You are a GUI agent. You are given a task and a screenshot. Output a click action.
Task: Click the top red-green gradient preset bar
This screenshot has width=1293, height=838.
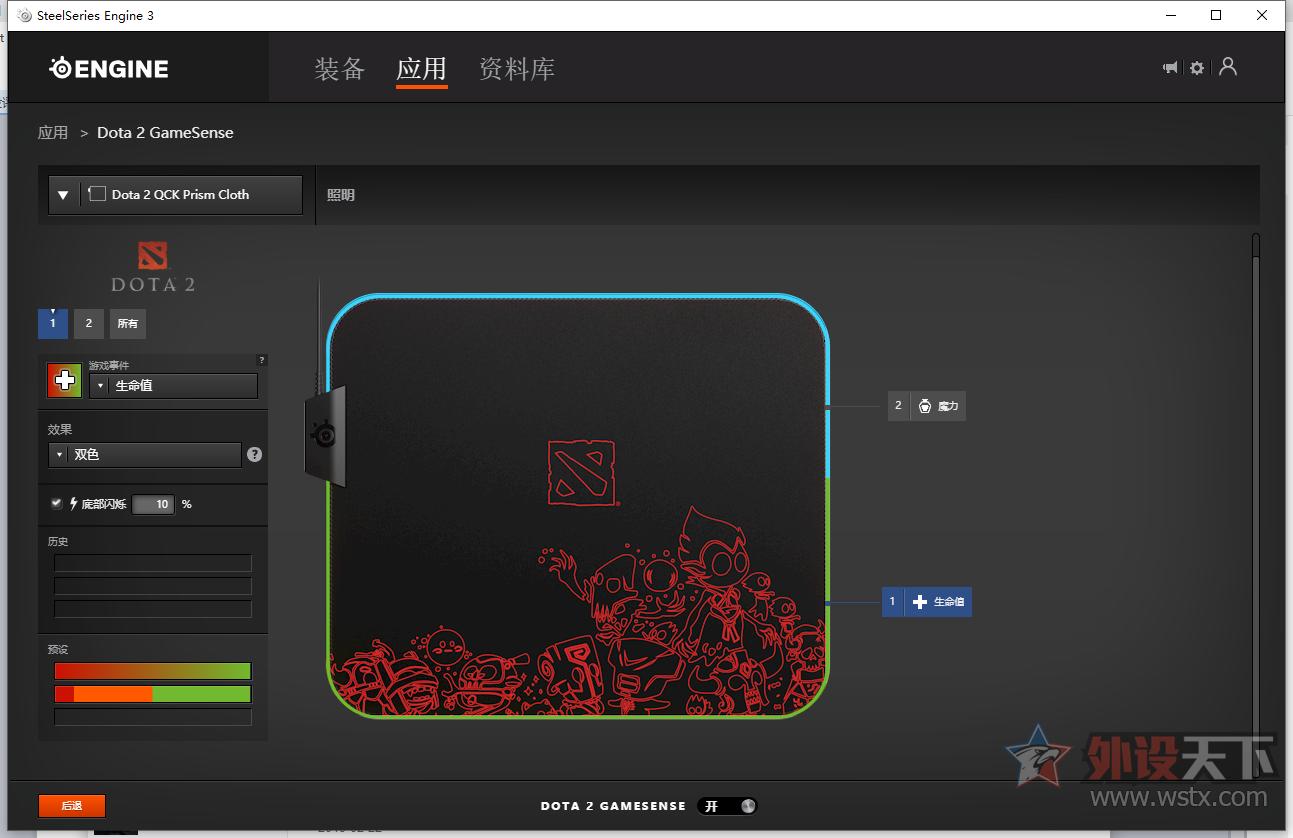coord(151,670)
